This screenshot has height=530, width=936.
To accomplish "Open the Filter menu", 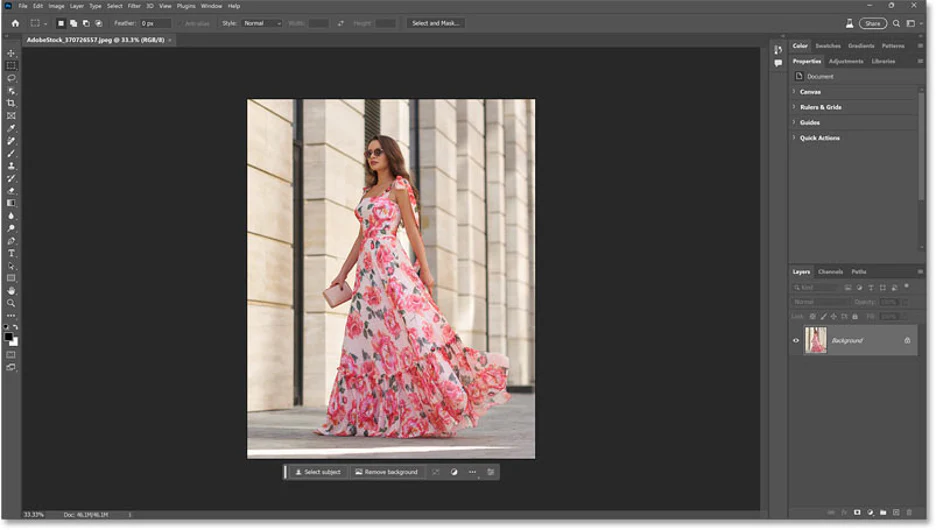I will point(134,6).
